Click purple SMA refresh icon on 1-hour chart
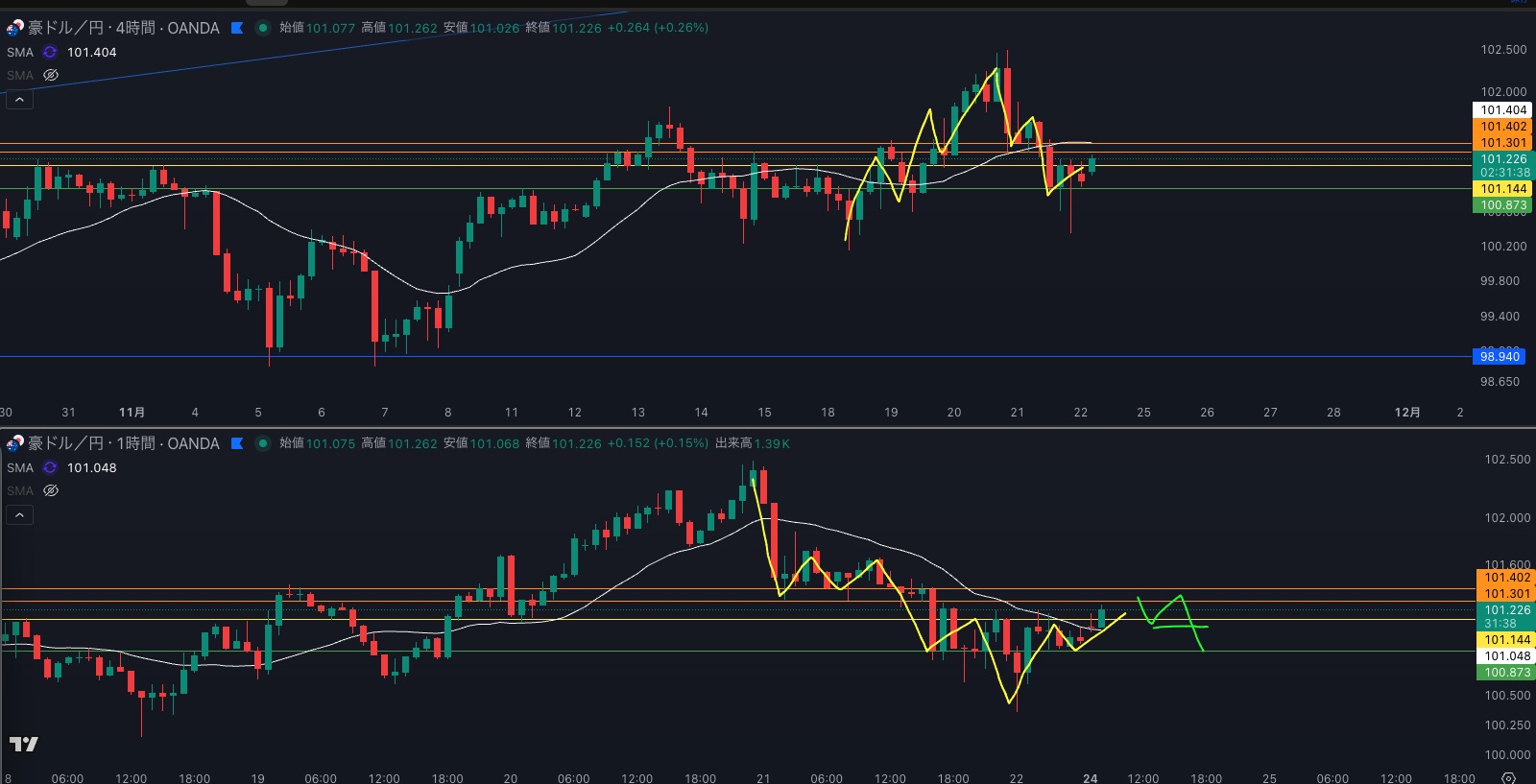 point(50,468)
